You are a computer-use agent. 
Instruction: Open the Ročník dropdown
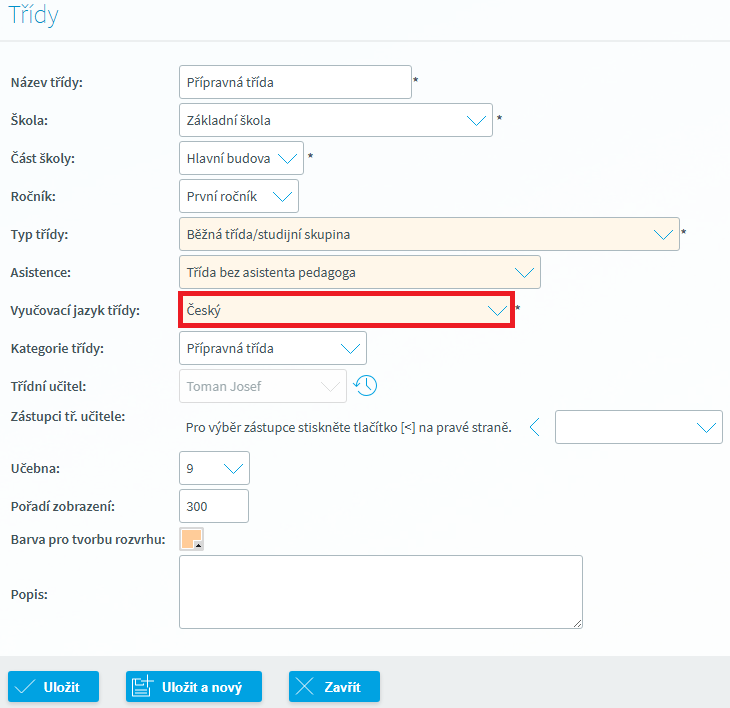point(238,196)
